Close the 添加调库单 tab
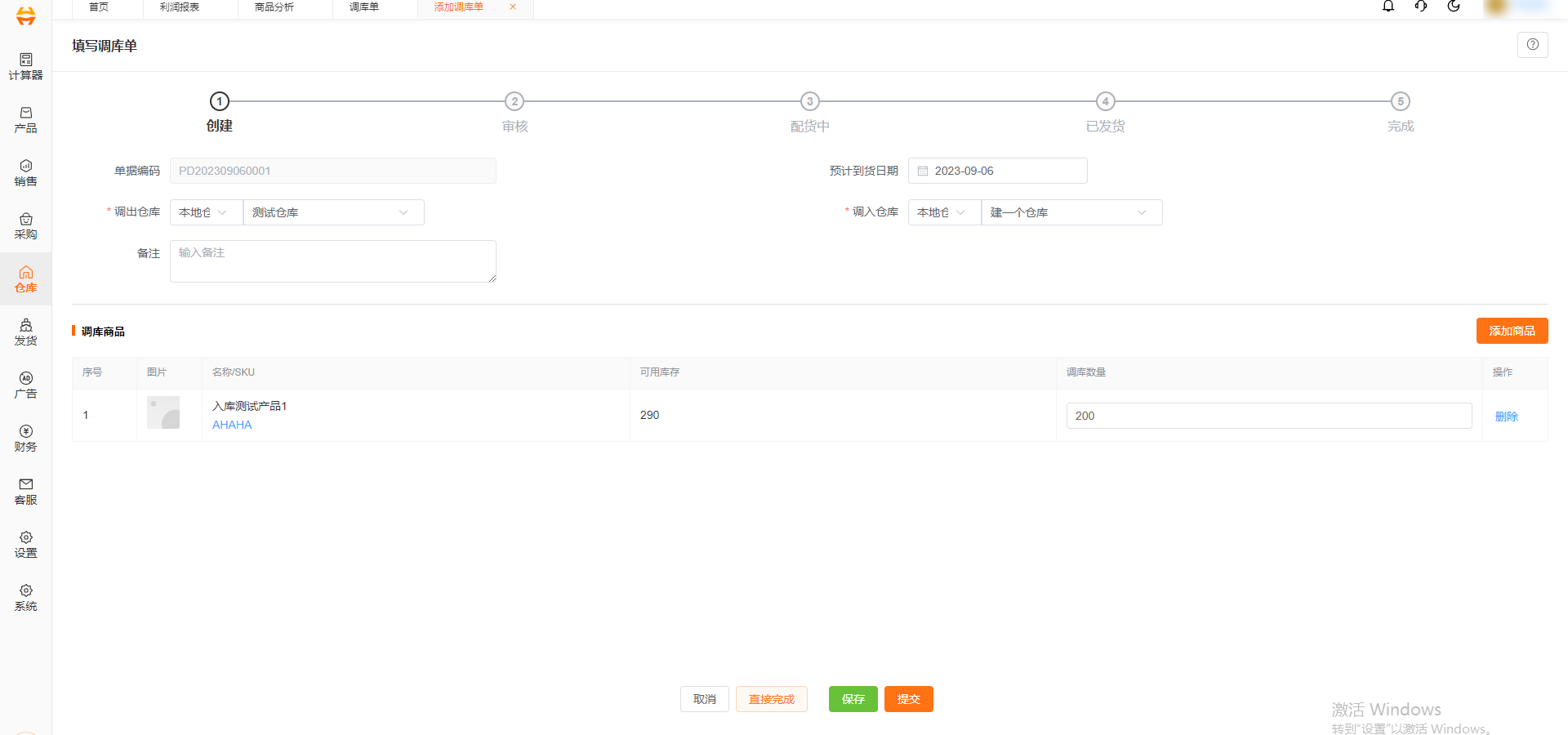 click(x=513, y=7)
